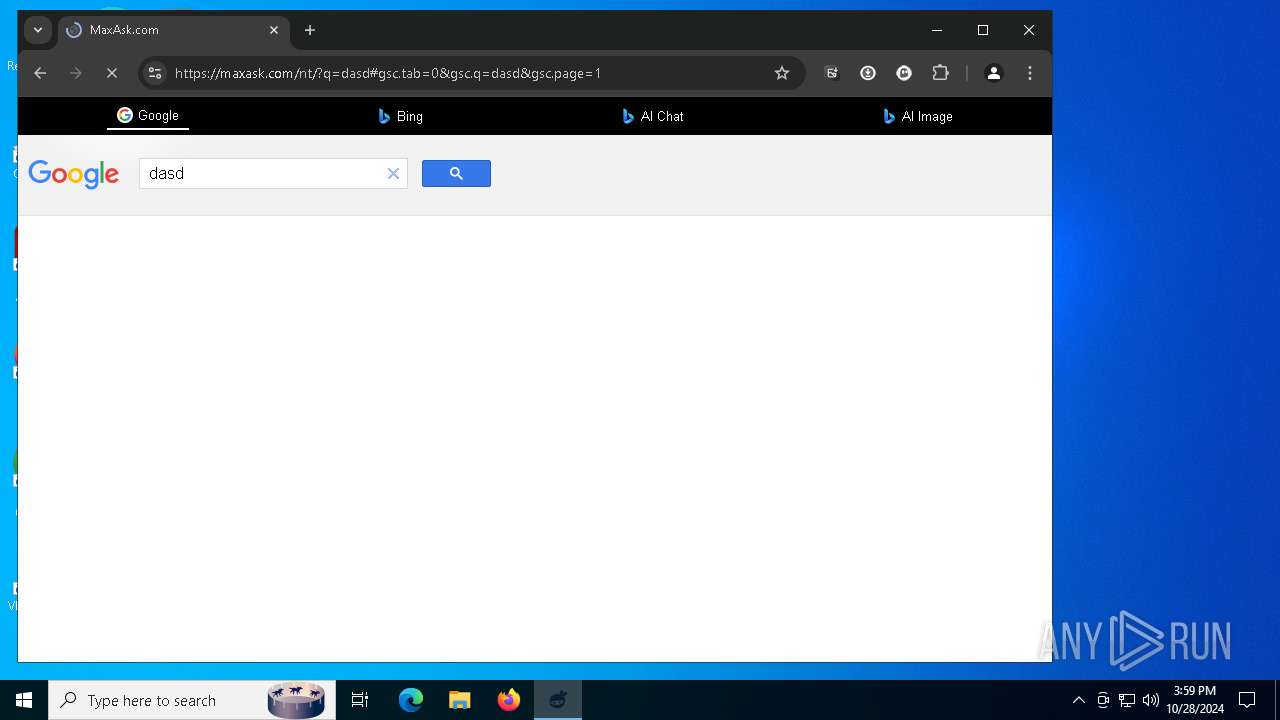Launch Firefox from the taskbar
This screenshot has width=1280, height=720.
(x=508, y=700)
